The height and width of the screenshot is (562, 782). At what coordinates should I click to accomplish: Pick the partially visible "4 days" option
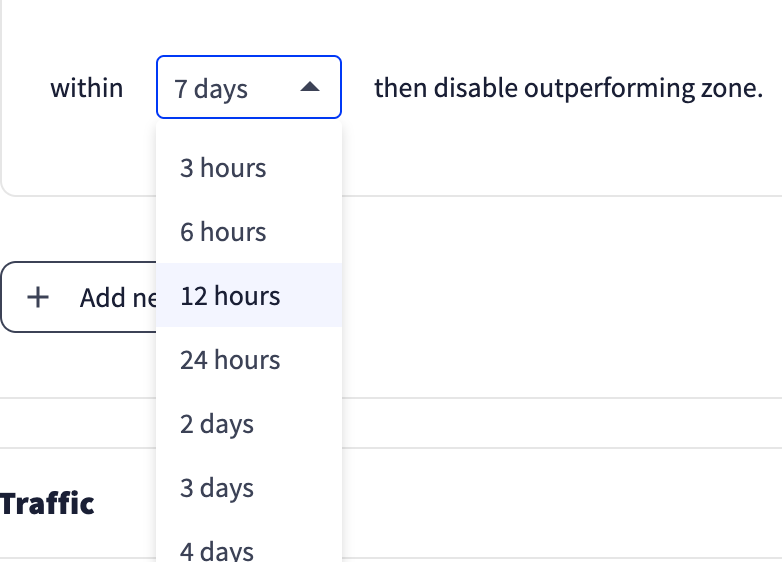(x=217, y=550)
